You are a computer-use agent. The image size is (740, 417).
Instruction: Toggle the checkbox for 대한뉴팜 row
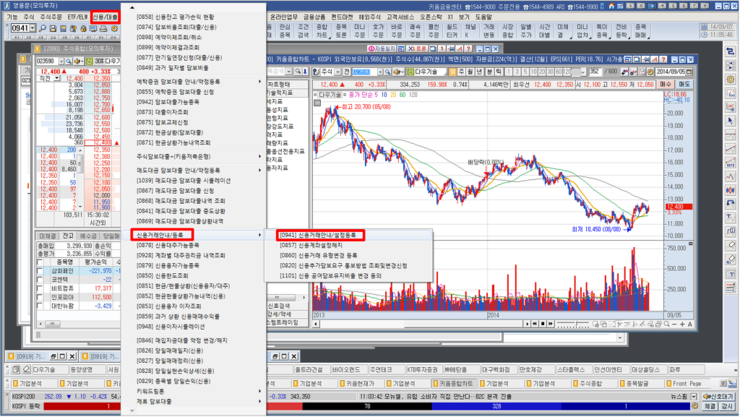[40, 306]
